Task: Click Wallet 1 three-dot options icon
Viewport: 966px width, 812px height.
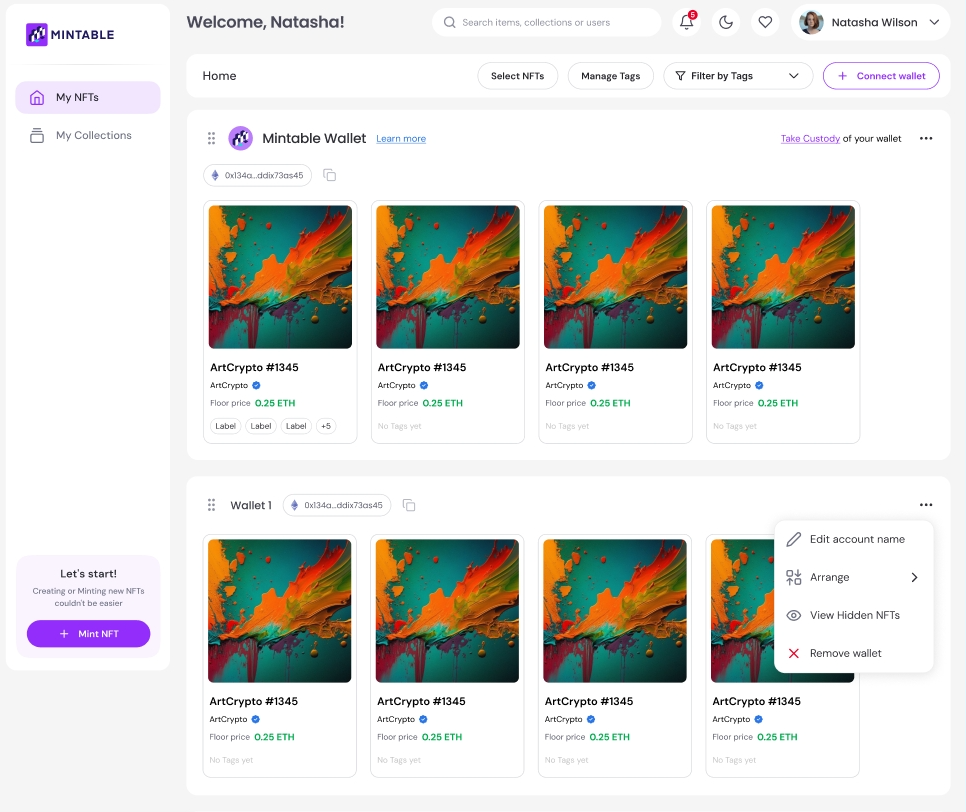Action: pyautogui.click(x=926, y=505)
